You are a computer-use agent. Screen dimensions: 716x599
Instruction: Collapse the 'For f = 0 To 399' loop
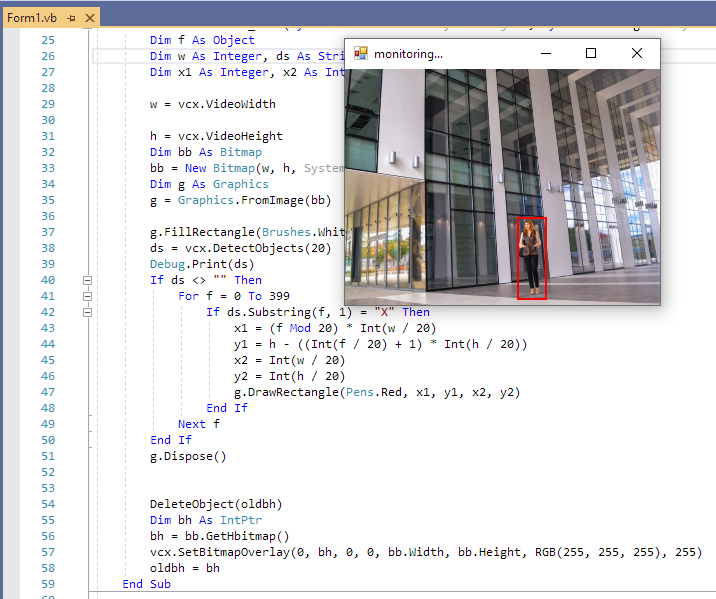(88, 296)
